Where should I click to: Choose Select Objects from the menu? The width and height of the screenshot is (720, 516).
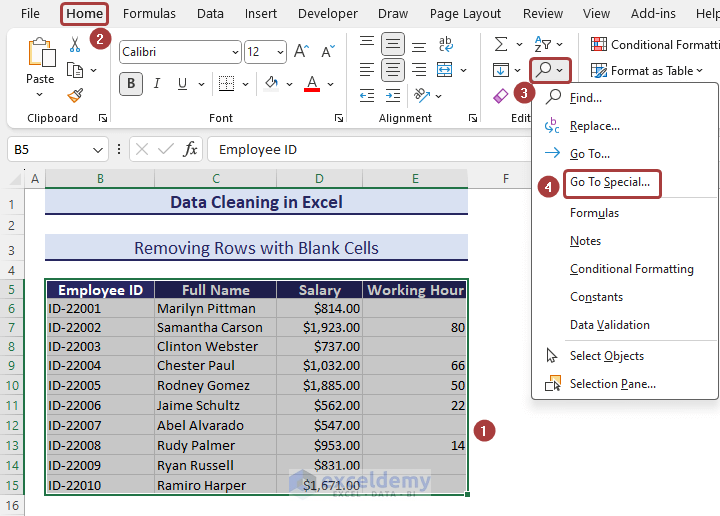coord(607,356)
